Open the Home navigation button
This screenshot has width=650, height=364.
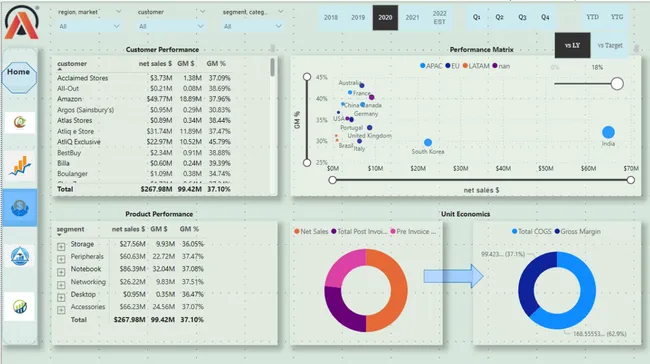click(19, 77)
